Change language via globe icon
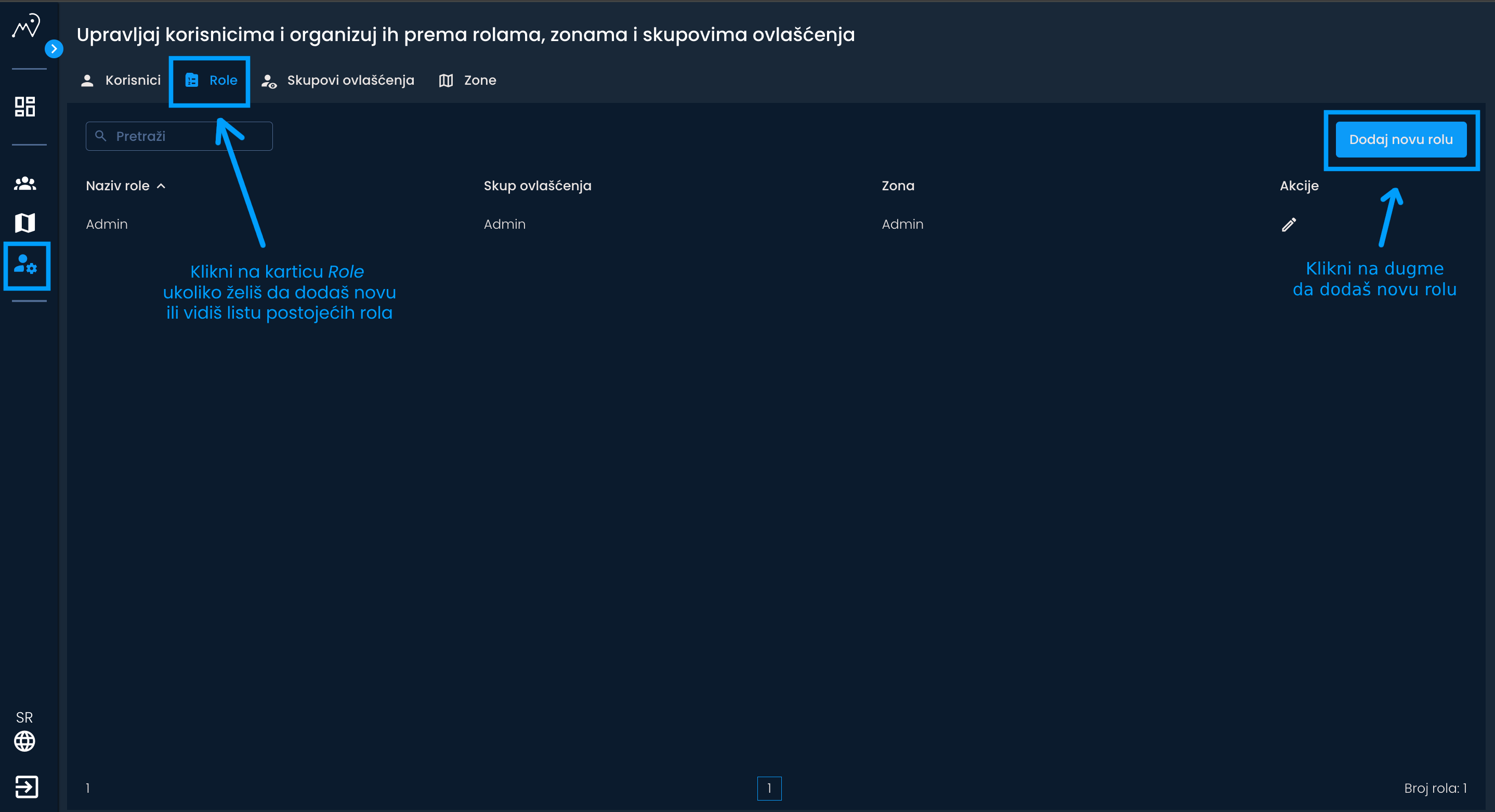Viewport: 1495px width, 812px height. pyautogui.click(x=24, y=741)
